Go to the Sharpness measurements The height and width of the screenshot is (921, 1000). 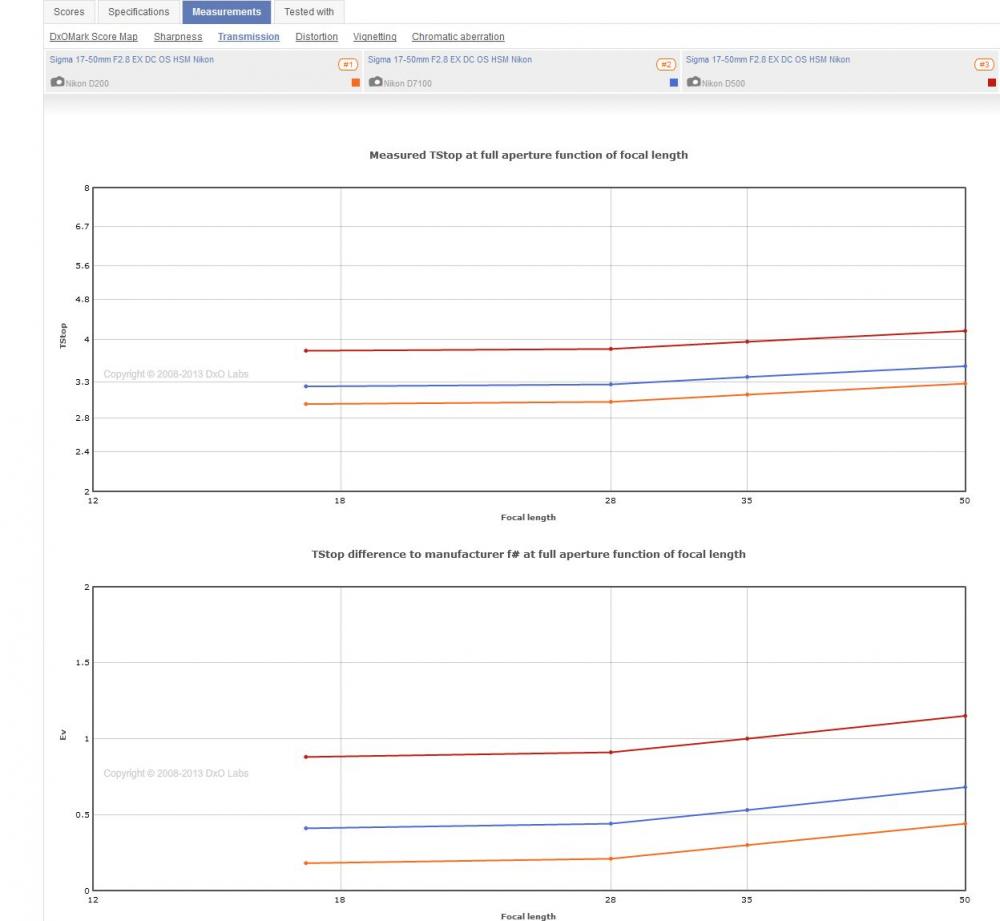point(178,37)
